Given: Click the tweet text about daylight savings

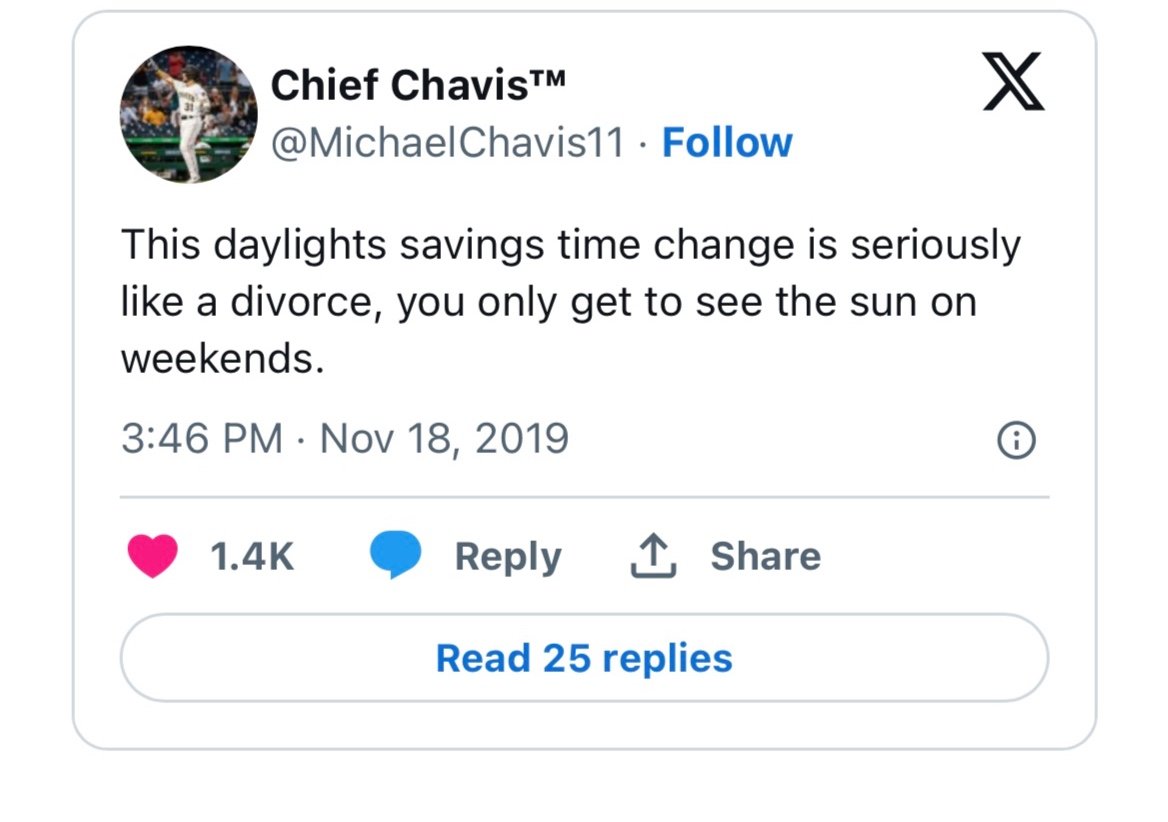Looking at the screenshot, I should click(x=571, y=302).
